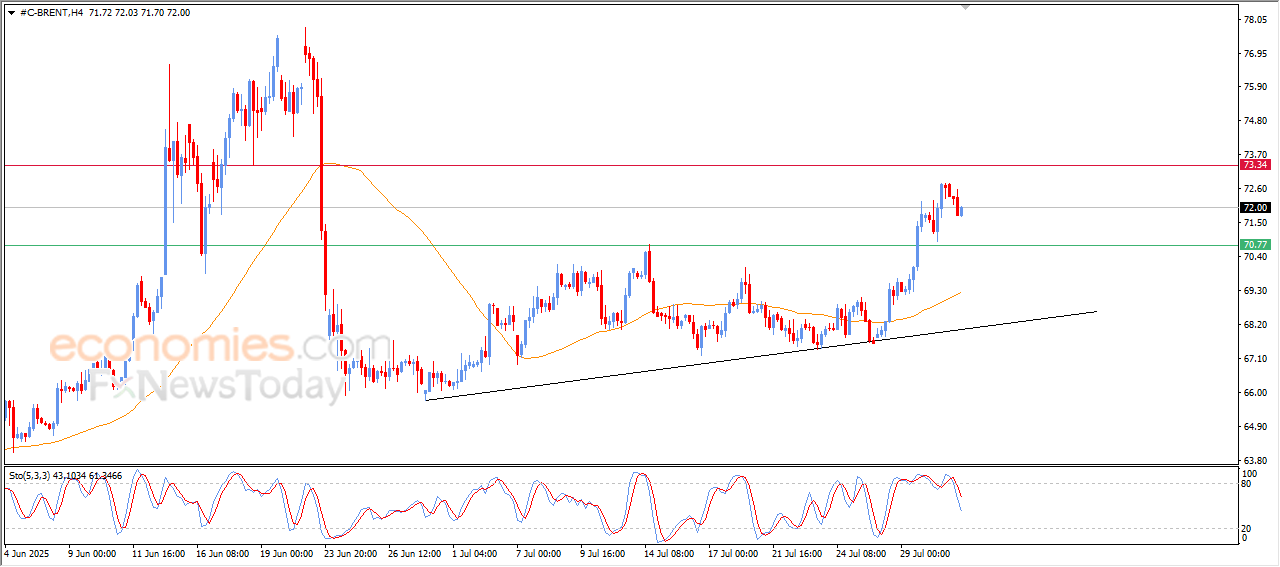Image resolution: width=1280 pixels, height=567 pixels.
Task: Click the 75.90 price axis value
Action: (x=1254, y=87)
